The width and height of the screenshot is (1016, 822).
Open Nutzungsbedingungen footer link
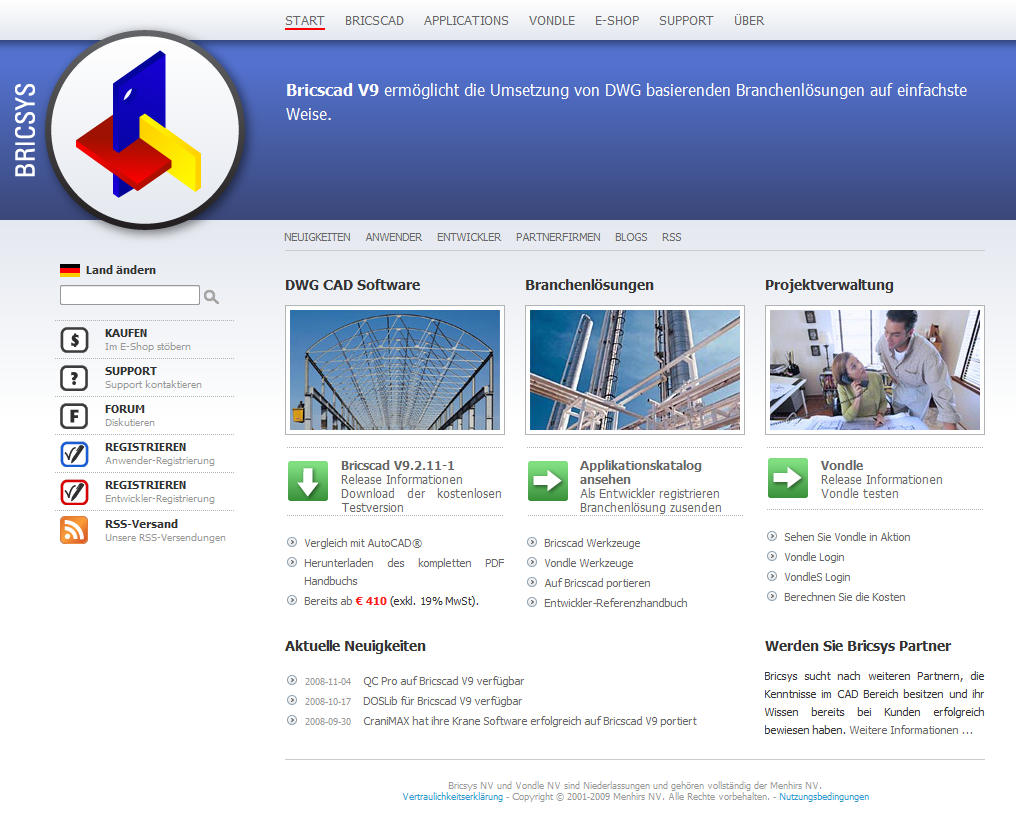[x=824, y=797]
